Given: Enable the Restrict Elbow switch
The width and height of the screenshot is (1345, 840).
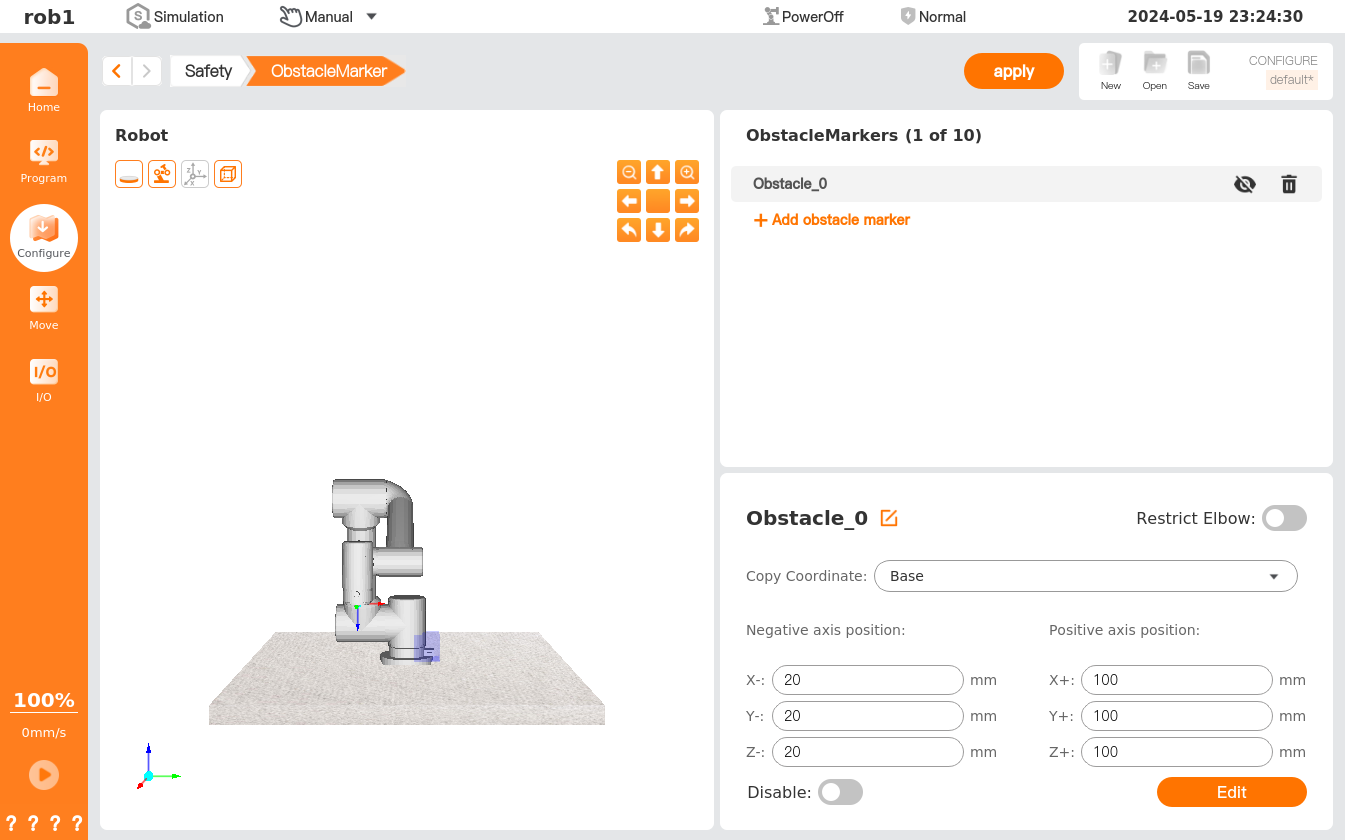Looking at the screenshot, I should click(1284, 518).
